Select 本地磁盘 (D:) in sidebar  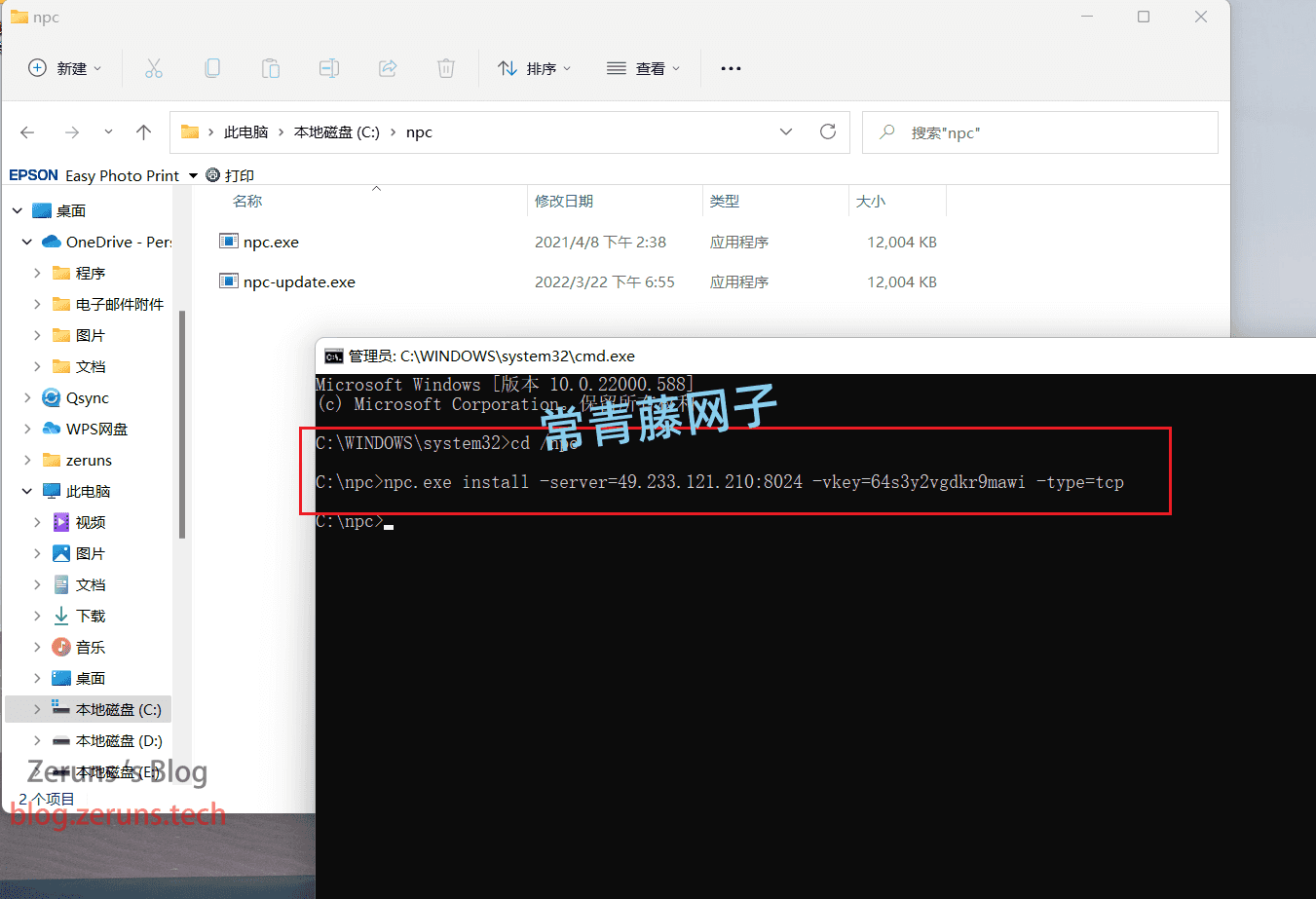pyautogui.click(x=119, y=740)
